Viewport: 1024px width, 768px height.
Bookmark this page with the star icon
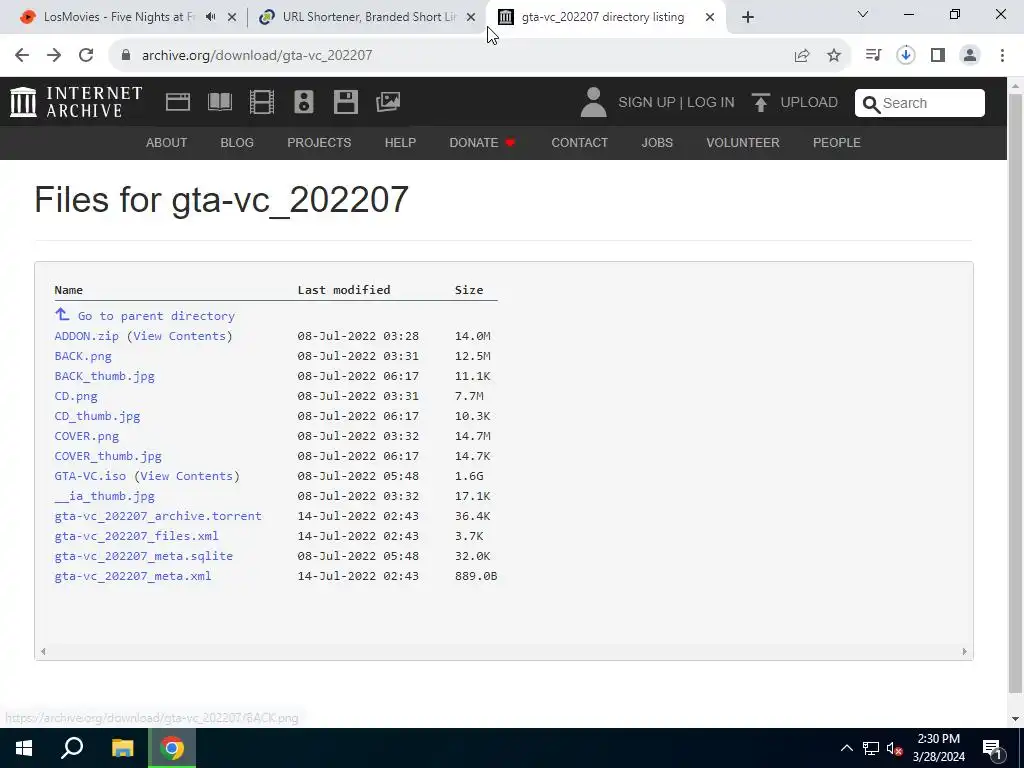(834, 56)
